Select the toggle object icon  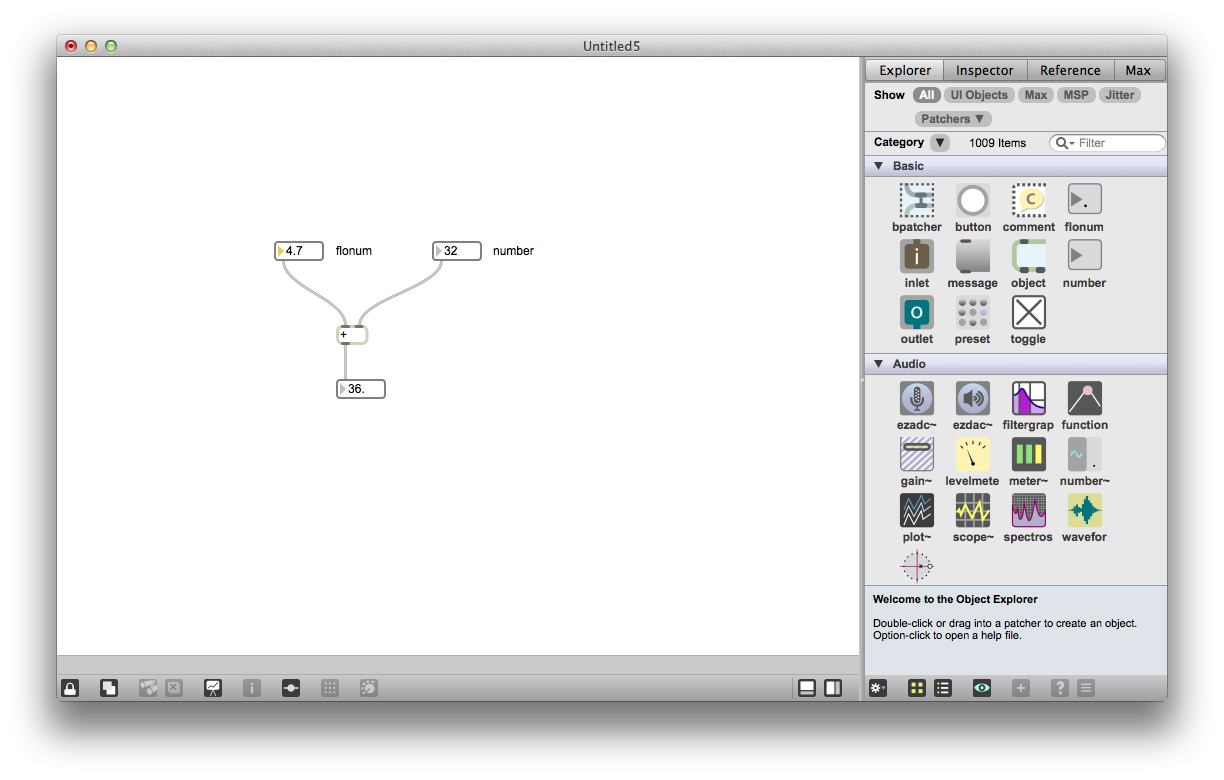coord(1029,312)
